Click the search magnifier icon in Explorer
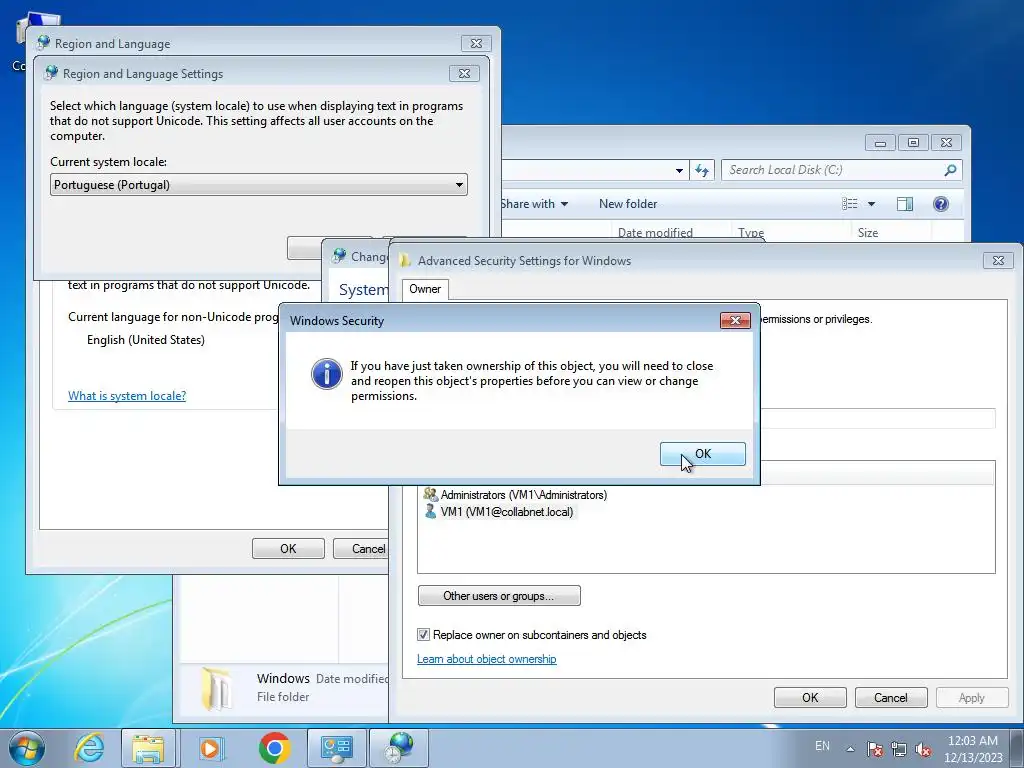Screen dimensions: 1024x768 pyautogui.click(x=950, y=170)
